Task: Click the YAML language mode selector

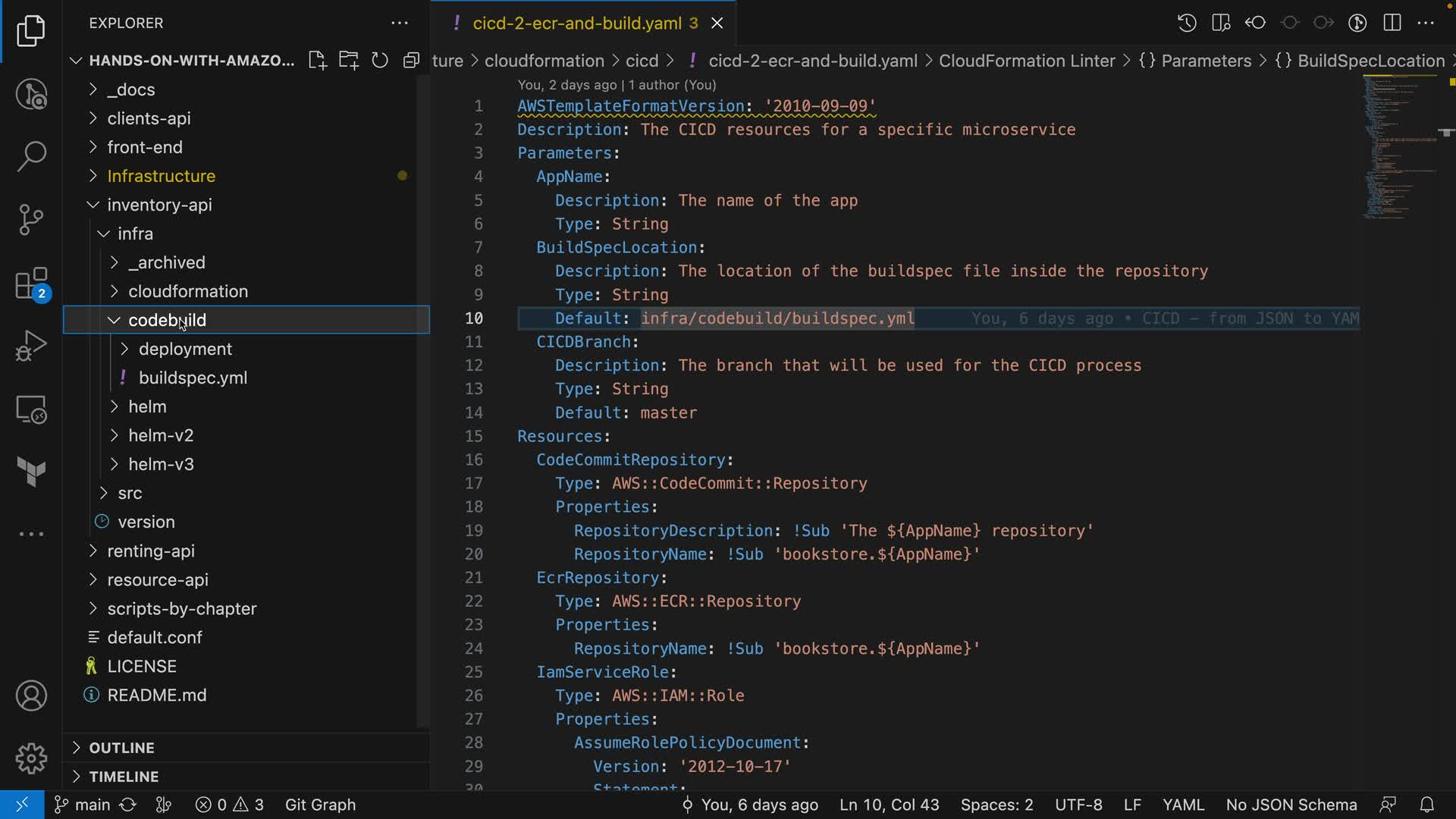Action: point(1183,805)
